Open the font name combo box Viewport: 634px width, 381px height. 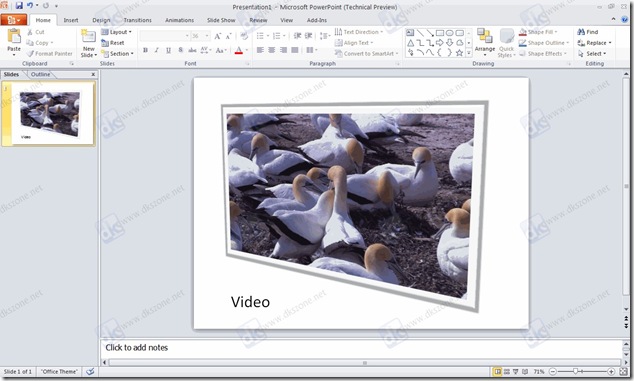[165, 36]
